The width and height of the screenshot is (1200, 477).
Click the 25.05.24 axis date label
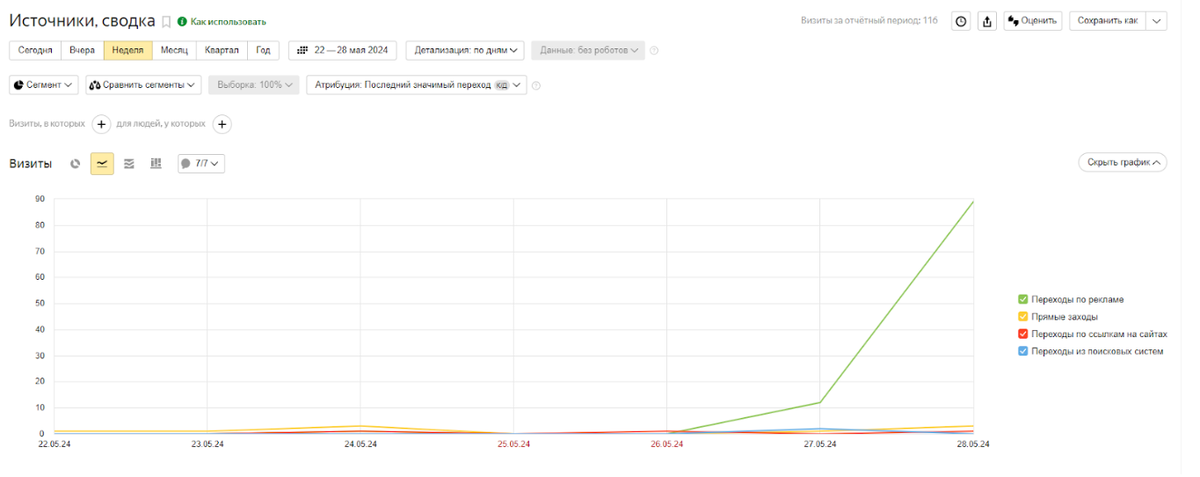(513, 444)
